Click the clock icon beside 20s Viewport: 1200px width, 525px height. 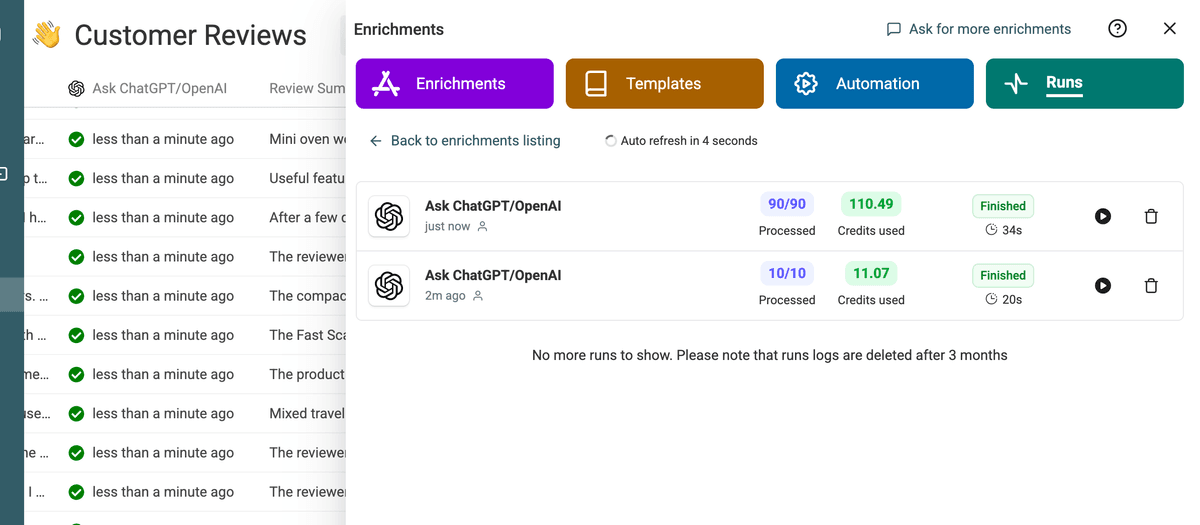pos(991,299)
